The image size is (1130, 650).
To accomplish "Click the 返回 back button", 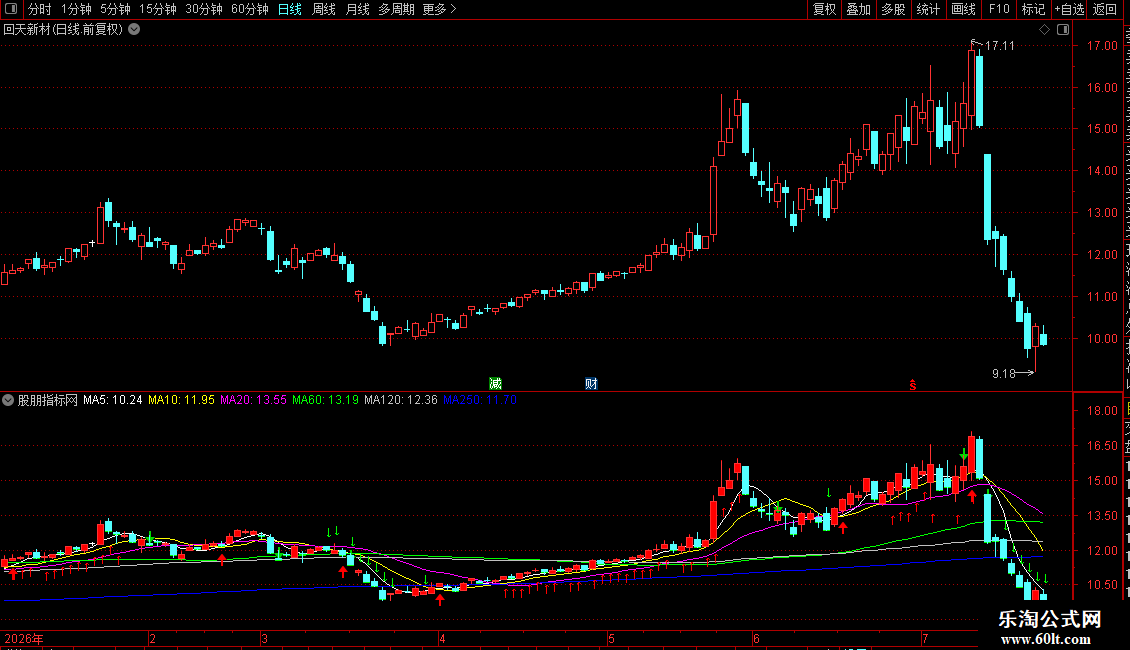I will tap(1105, 9).
